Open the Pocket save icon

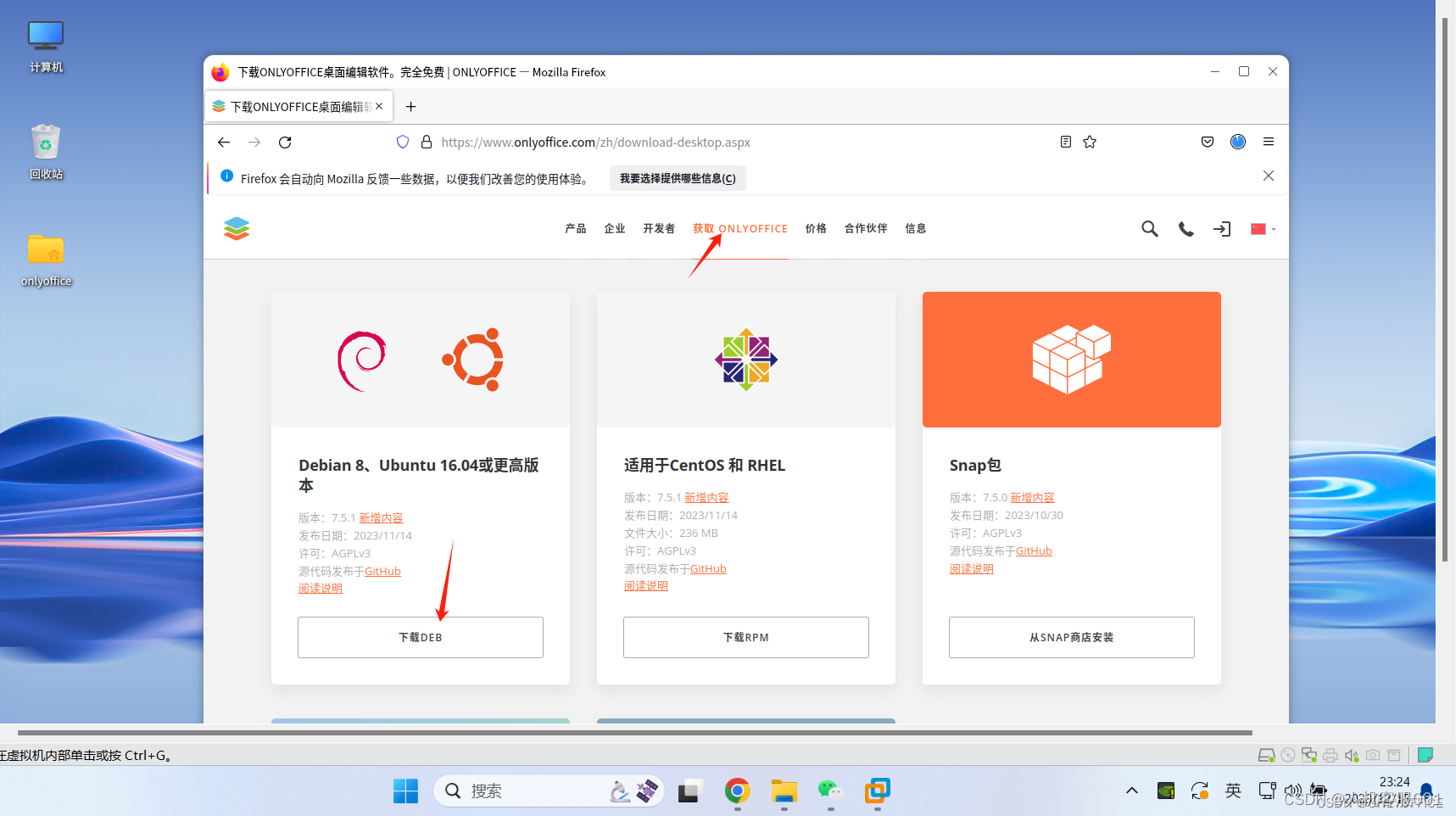[x=1208, y=142]
